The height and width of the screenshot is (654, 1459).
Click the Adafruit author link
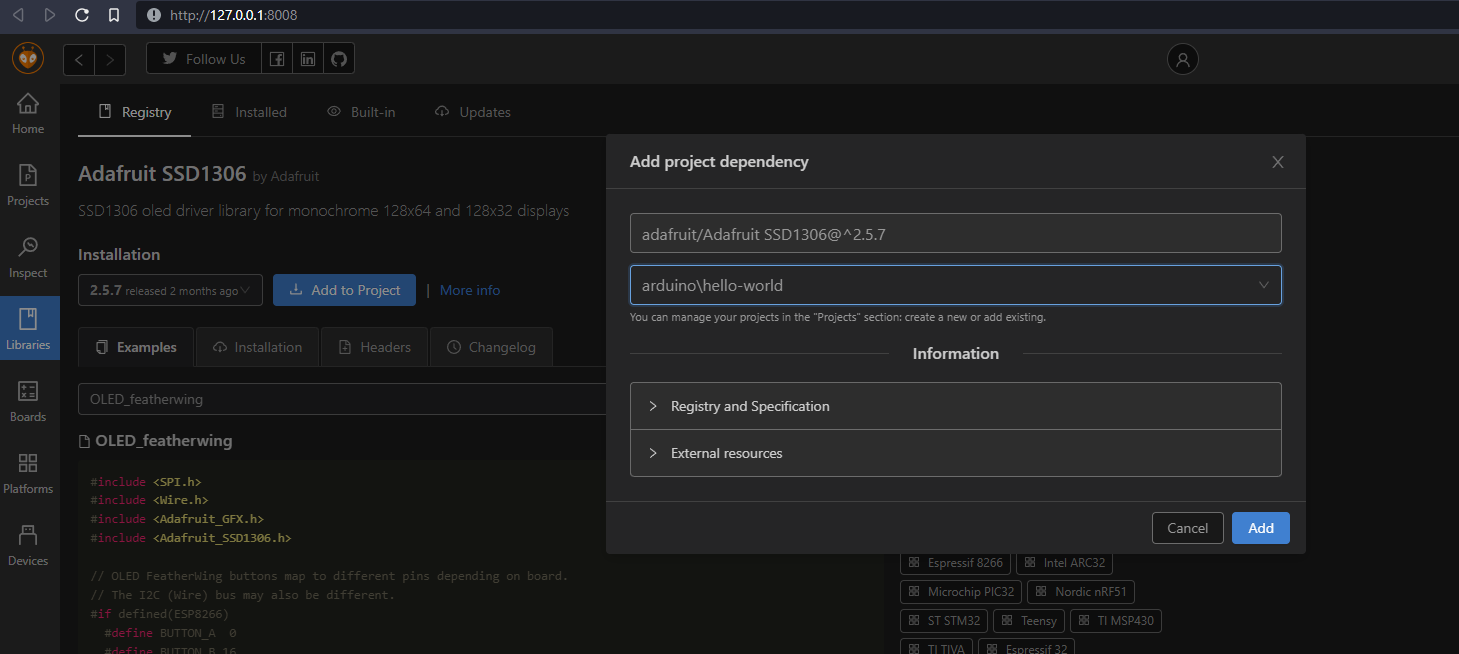point(295,176)
